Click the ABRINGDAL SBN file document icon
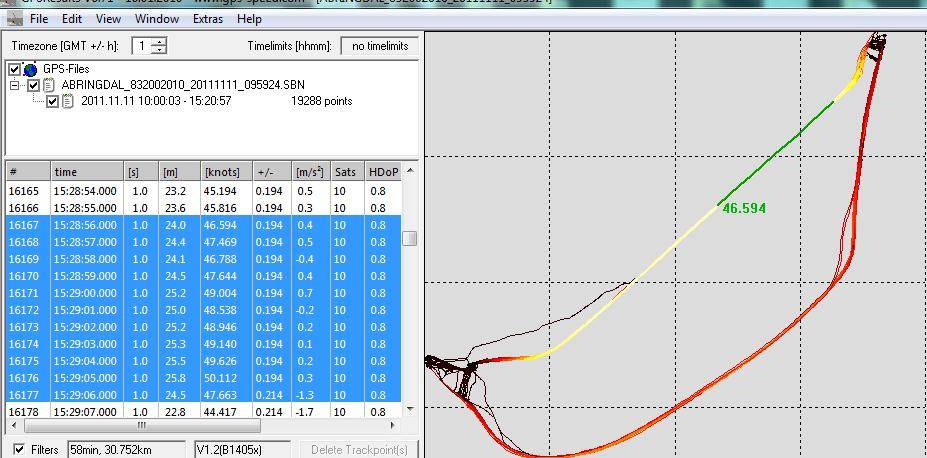This screenshot has height=458, width=927. [49, 85]
